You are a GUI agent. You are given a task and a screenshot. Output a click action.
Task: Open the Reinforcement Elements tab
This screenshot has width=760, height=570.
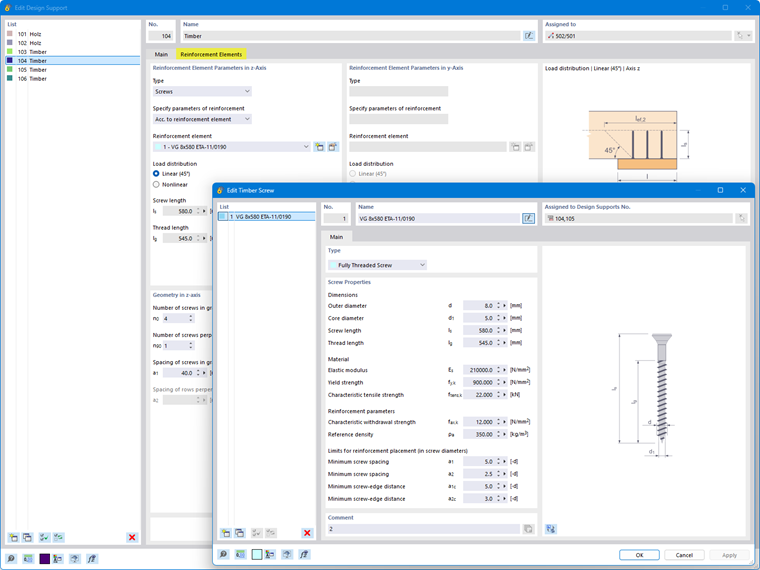[x=211, y=54]
